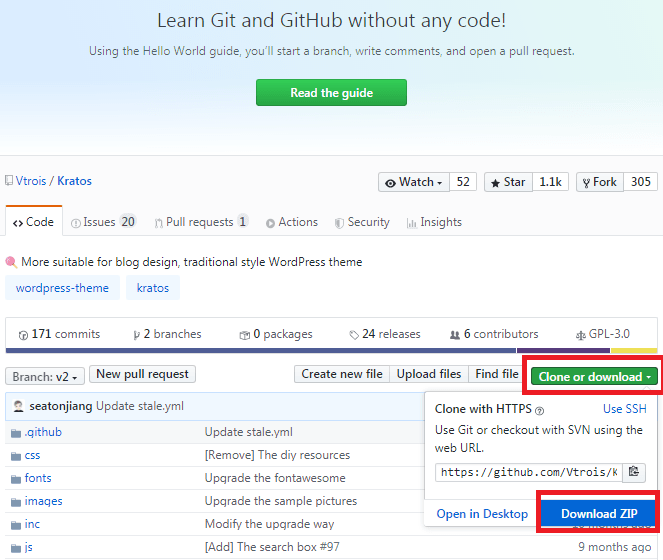Click Download ZIP button
This screenshot has width=663, height=560.
coord(599,513)
